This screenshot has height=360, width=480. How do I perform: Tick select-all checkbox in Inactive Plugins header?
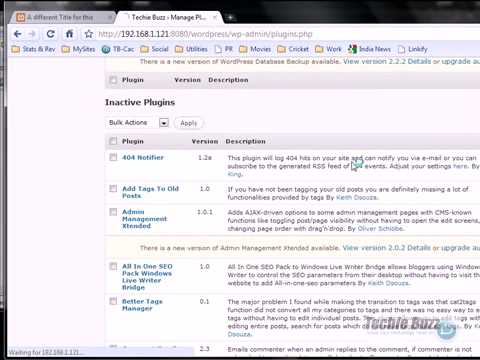point(113,141)
